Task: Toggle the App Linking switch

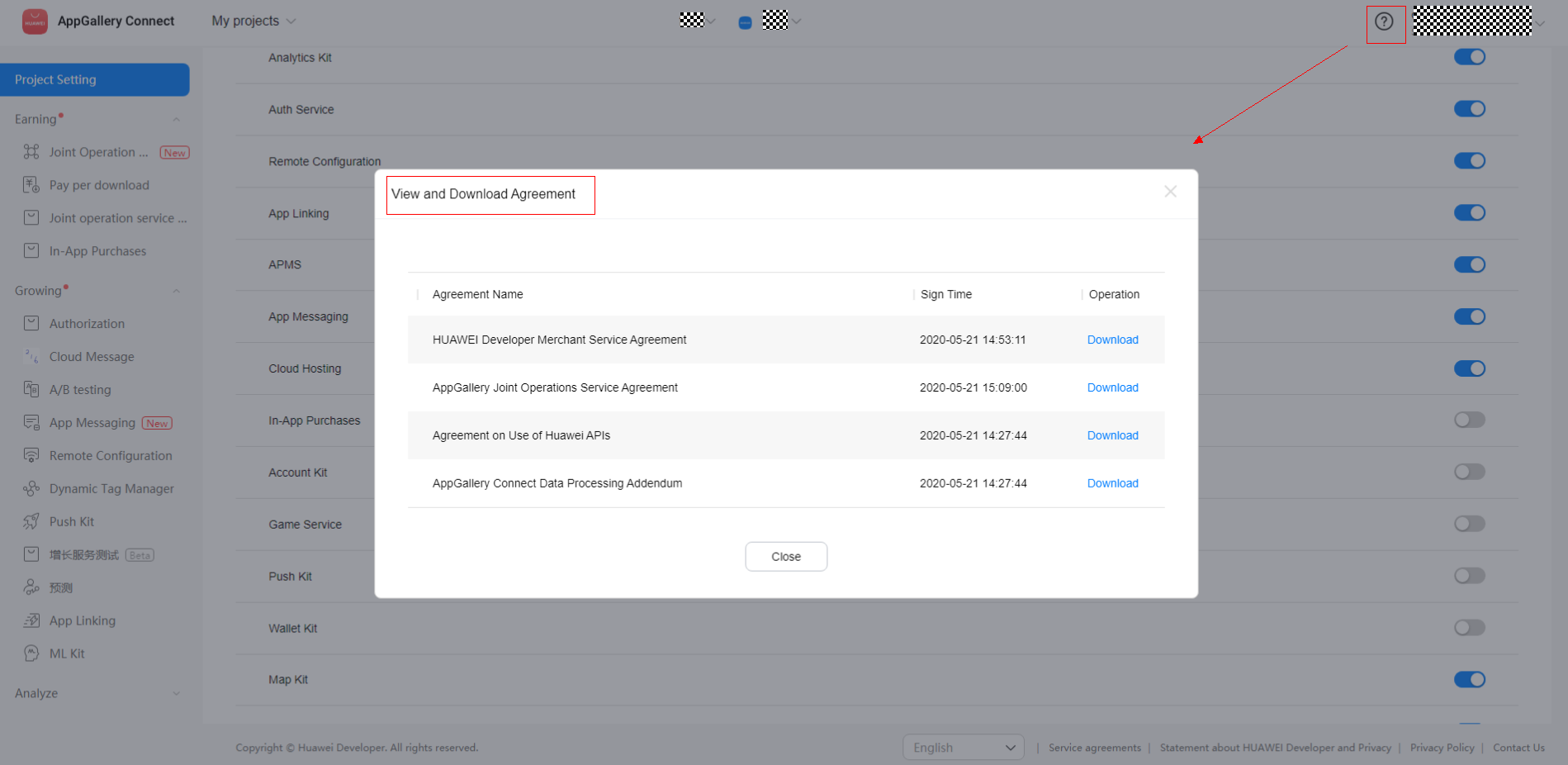Action: (x=1470, y=213)
